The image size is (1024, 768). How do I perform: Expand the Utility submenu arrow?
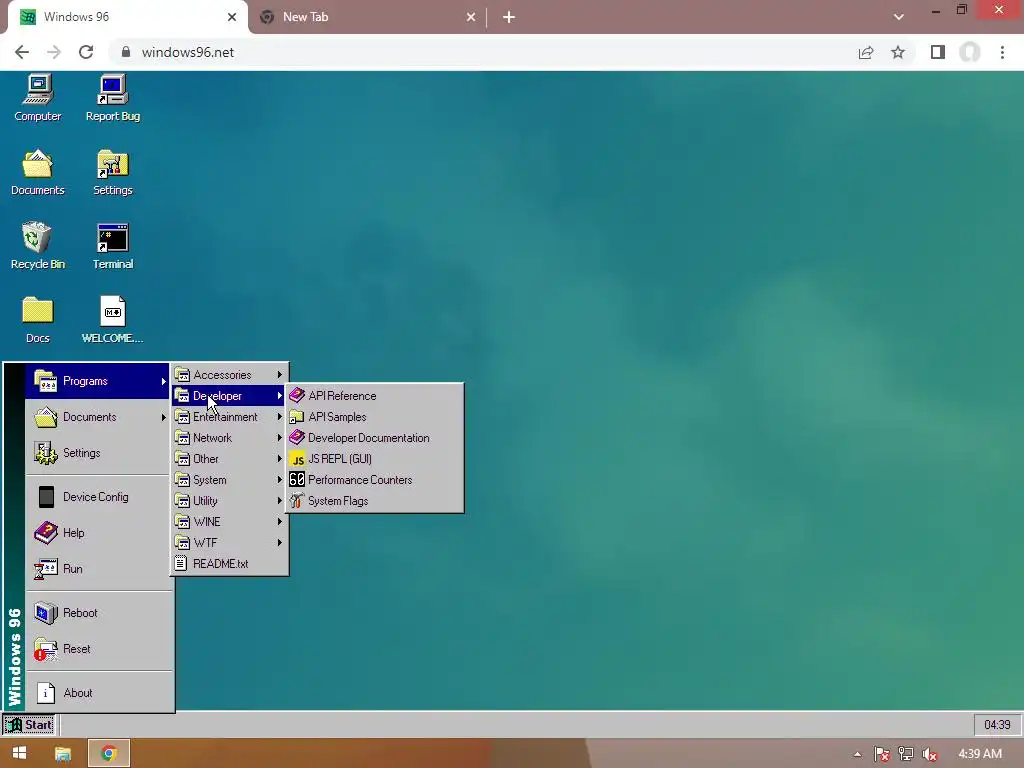point(280,500)
